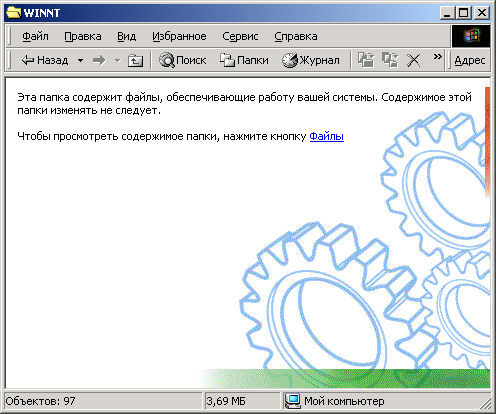This screenshot has width=496, height=414.
Task: Click the Delete X toolbar icon
Action: pos(414,60)
